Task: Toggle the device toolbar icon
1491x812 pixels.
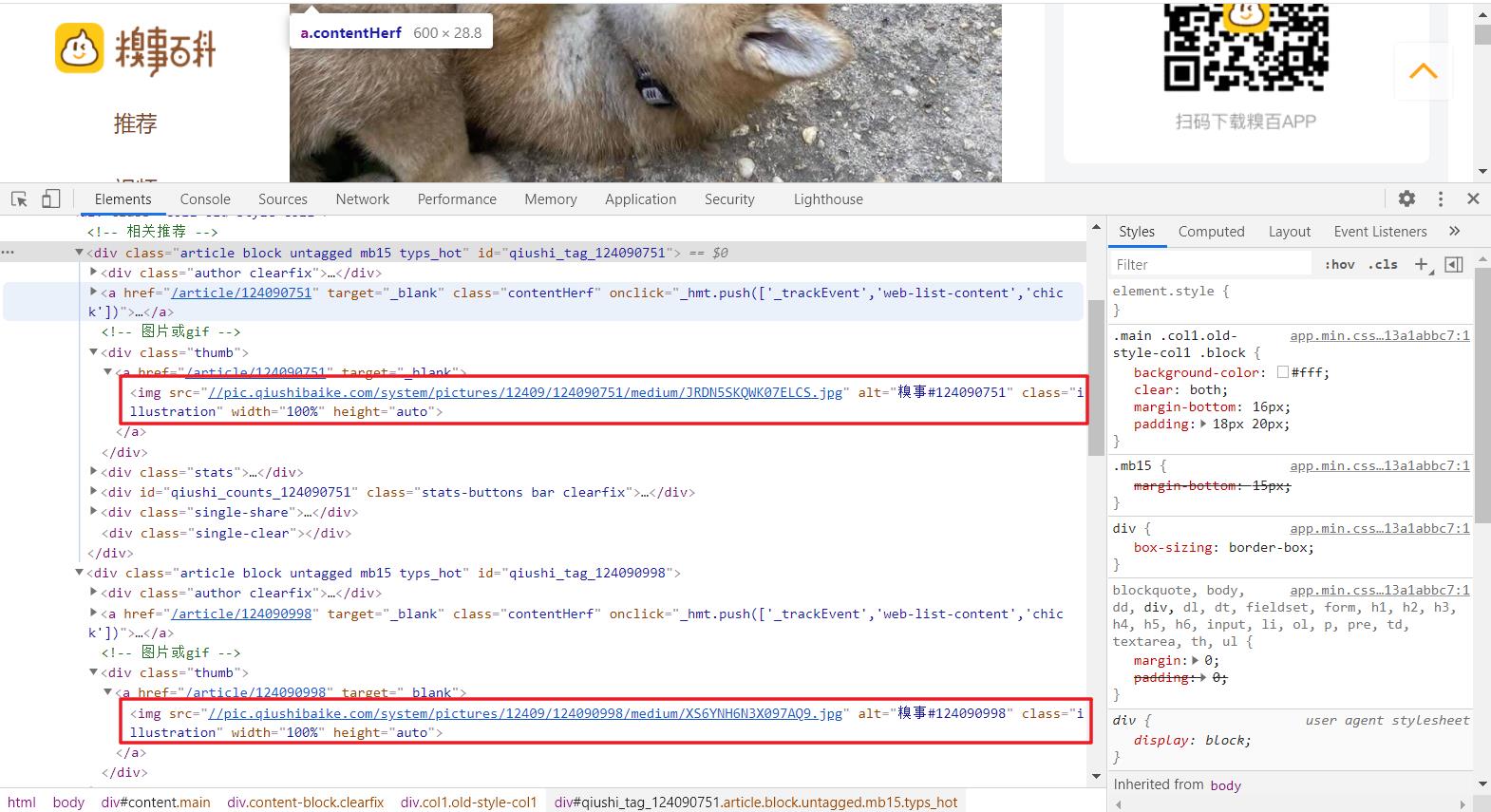Action: point(51,199)
